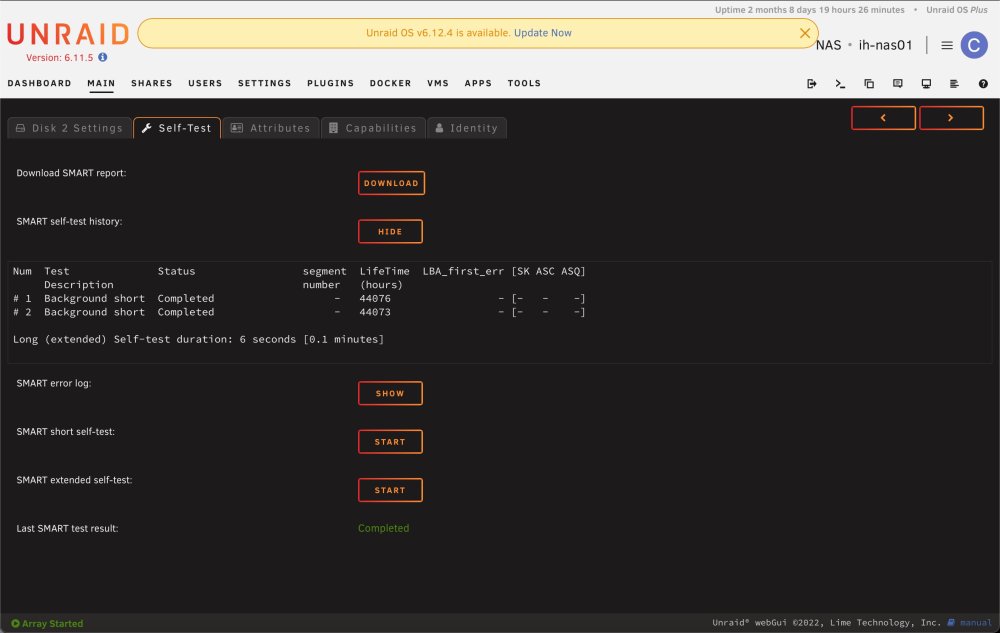Screen dimensions: 1000x633
Task: Go to next disk arrow button
Action: [951, 118]
